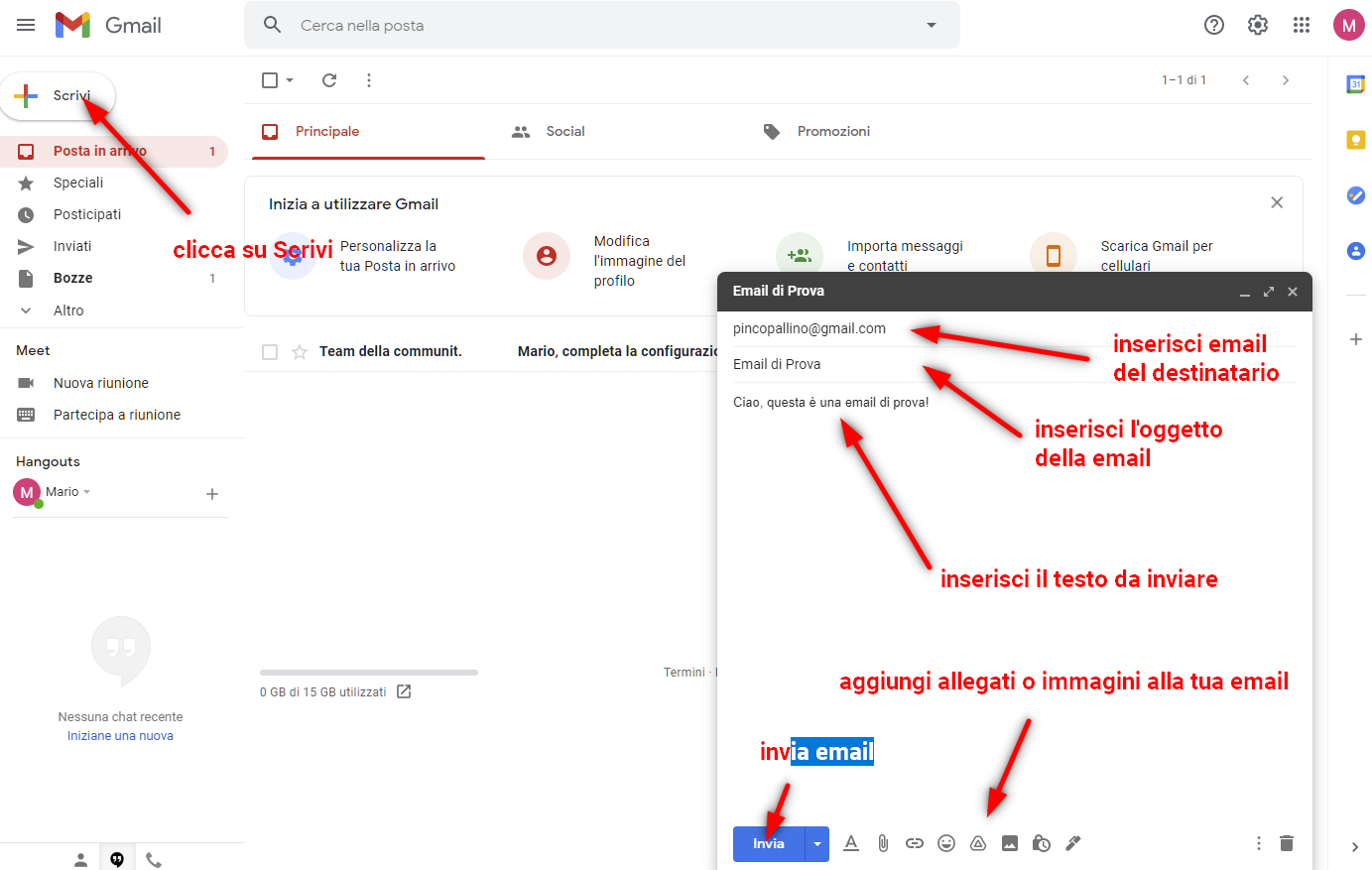Open storage management external link icon
The height and width of the screenshot is (870, 1372).
404,691
